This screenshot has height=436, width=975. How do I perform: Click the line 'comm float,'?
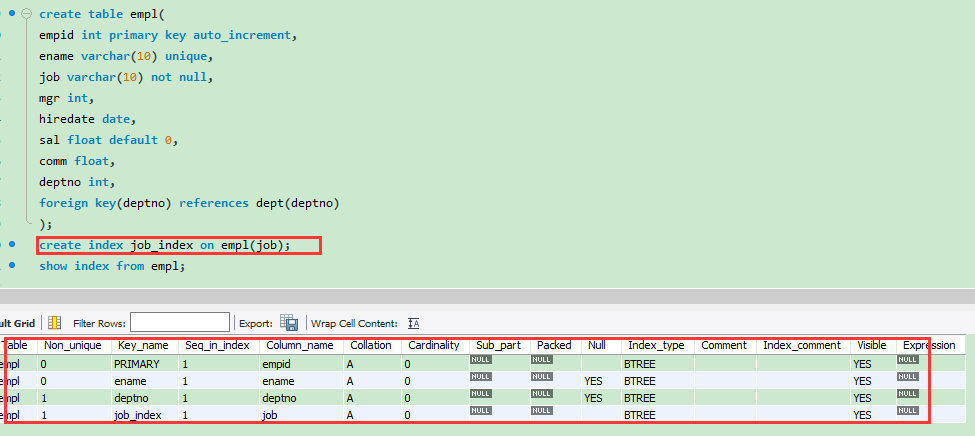(77, 161)
